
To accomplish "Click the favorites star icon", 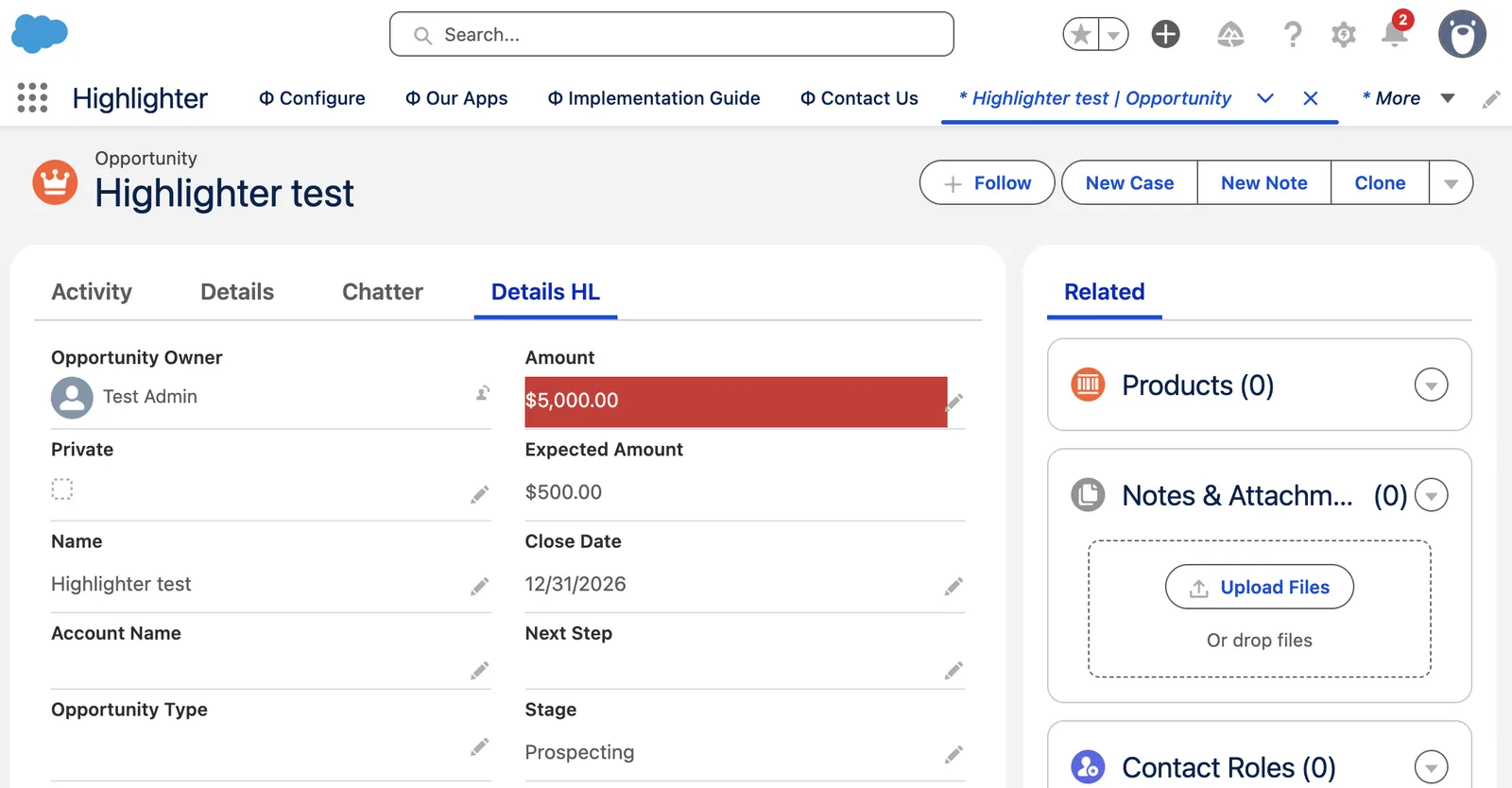I will (x=1081, y=35).
